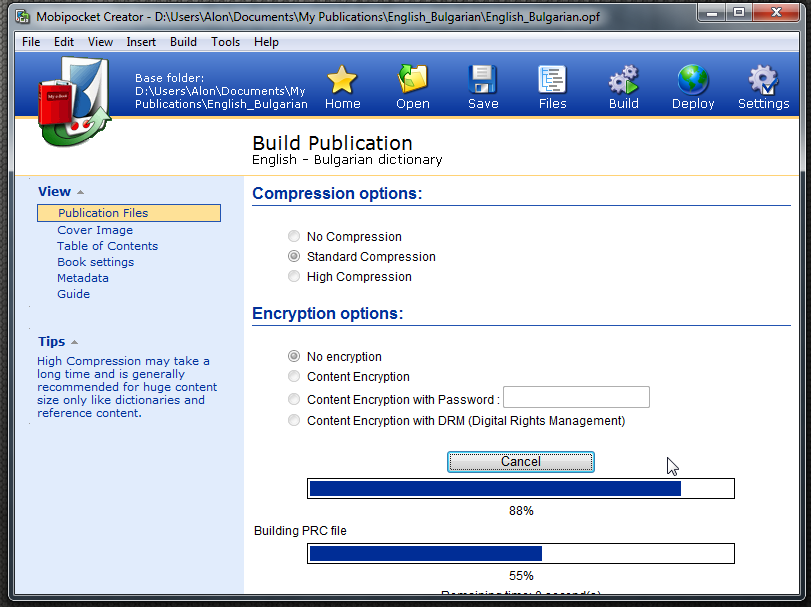The width and height of the screenshot is (811, 607).
Task: Open the File menu
Action: point(31,42)
